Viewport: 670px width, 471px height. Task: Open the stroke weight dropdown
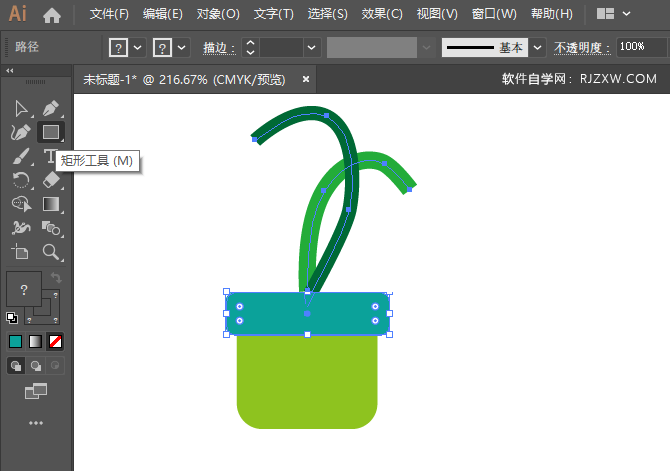[312, 48]
